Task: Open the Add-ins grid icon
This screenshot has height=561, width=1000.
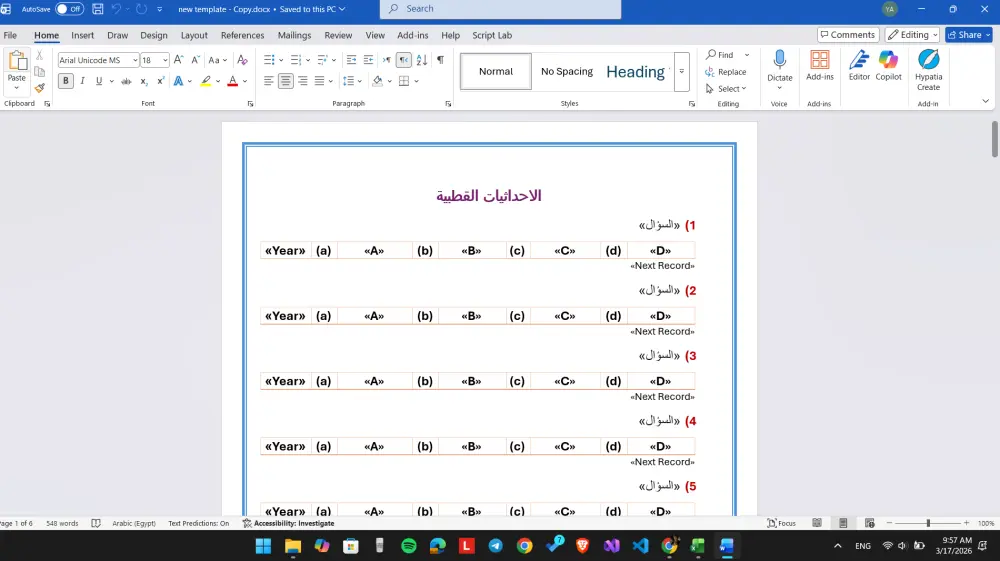Action: coord(820,60)
